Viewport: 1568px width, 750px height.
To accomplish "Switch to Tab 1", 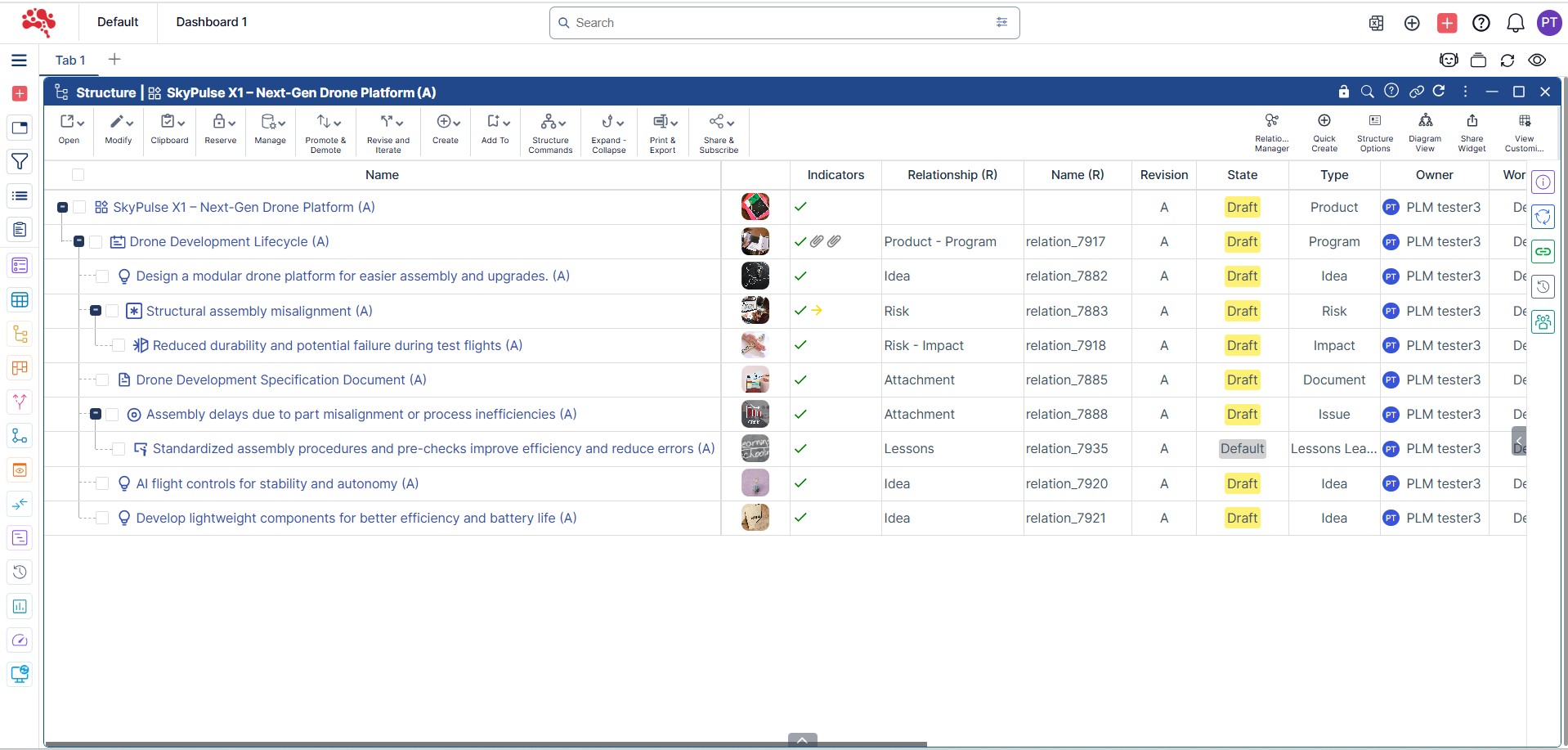I will 70,61.
